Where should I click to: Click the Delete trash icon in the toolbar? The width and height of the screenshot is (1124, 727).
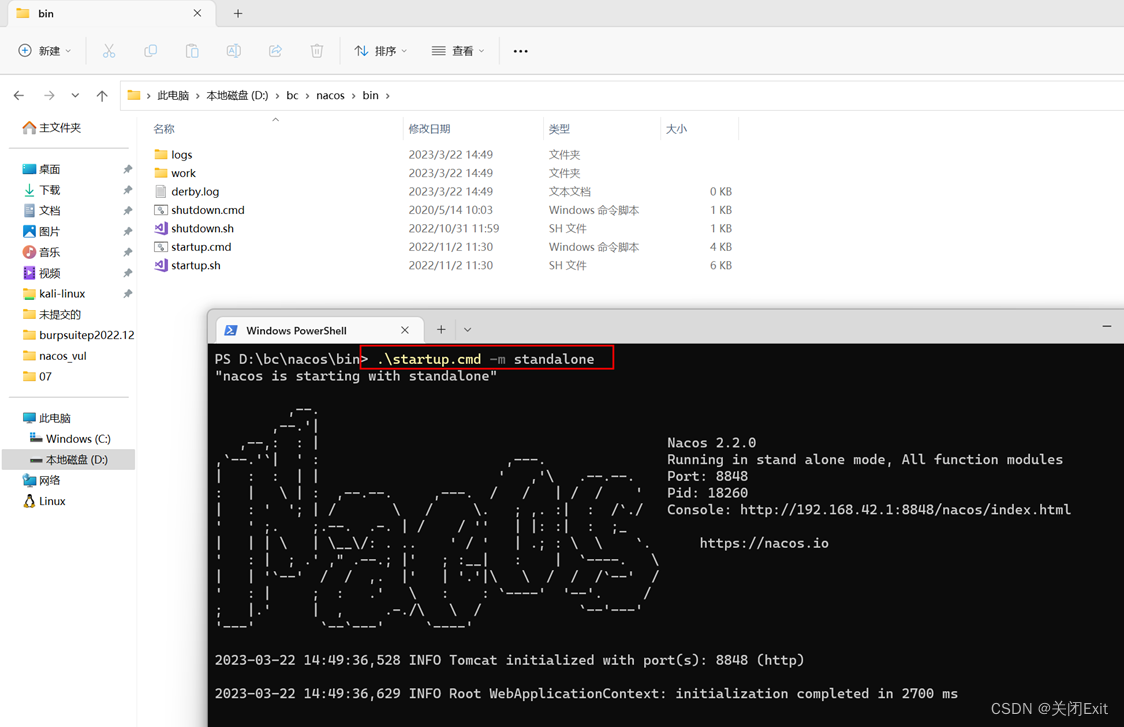tap(317, 51)
